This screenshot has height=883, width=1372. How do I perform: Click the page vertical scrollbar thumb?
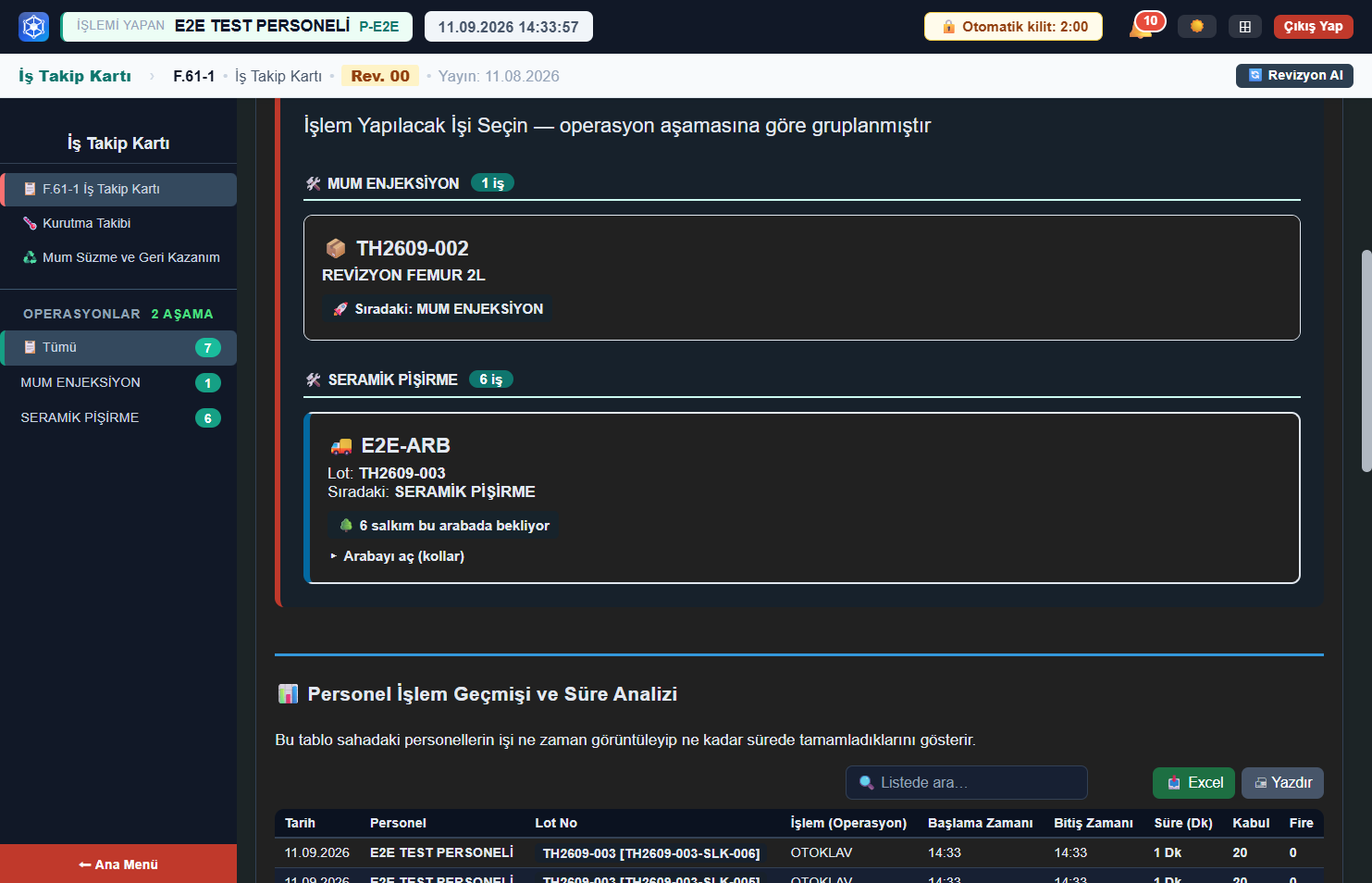[1366, 361]
